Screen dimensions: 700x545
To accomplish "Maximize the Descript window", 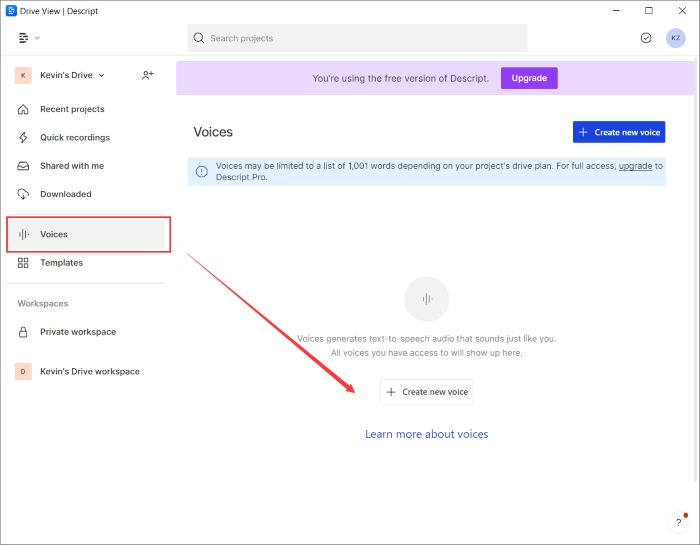I will 649,11.
